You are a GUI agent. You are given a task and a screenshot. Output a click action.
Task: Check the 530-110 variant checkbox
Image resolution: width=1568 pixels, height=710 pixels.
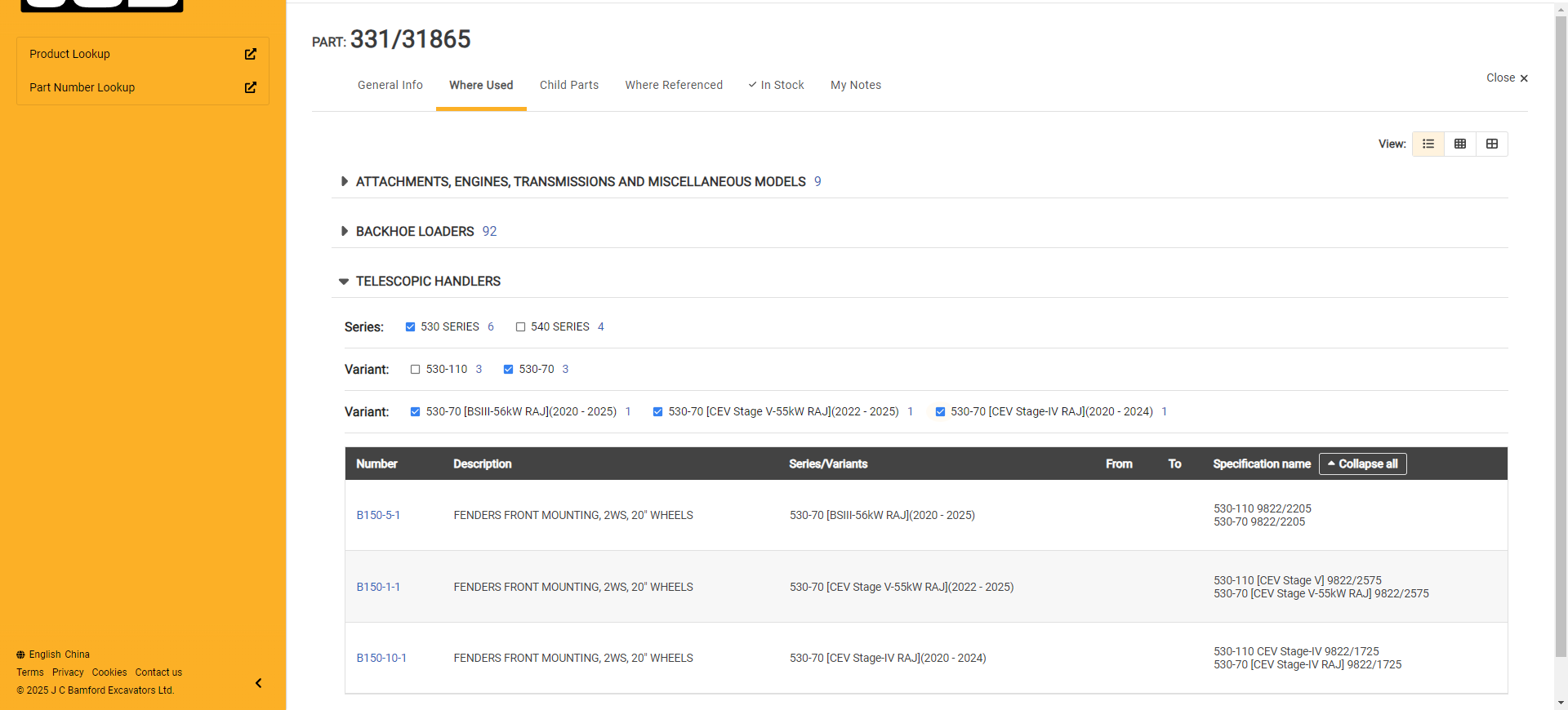coord(415,369)
